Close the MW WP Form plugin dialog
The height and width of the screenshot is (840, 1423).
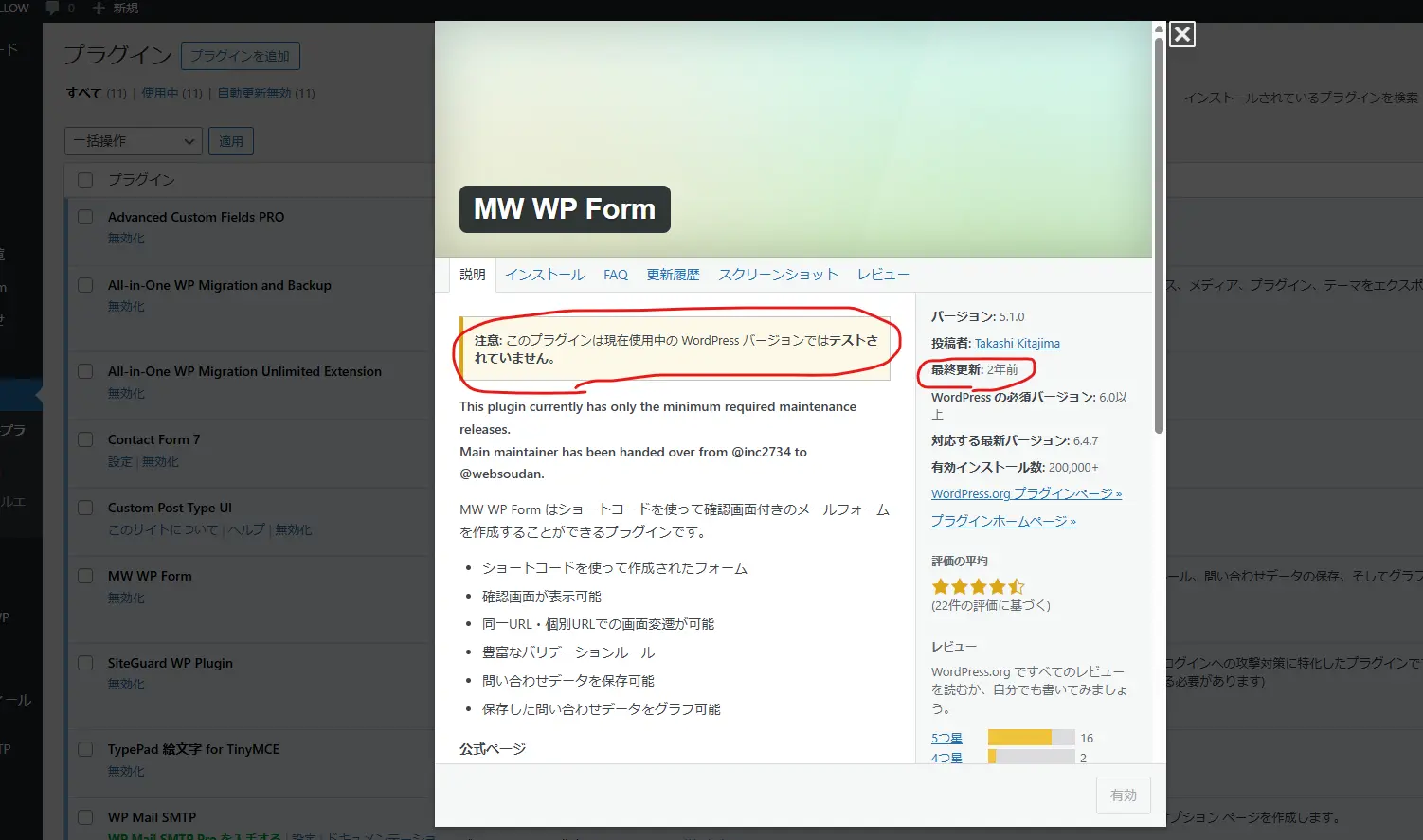[x=1181, y=35]
